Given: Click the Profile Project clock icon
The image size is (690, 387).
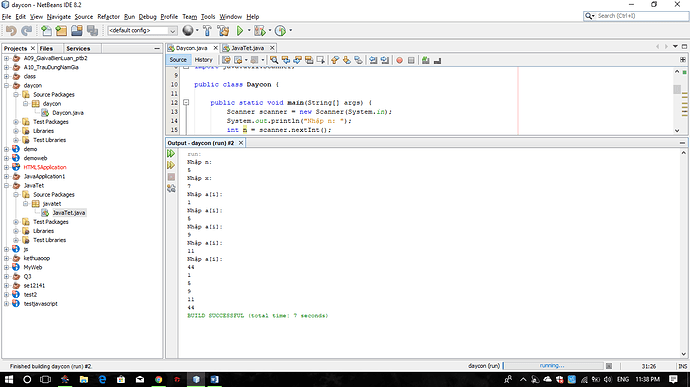Looking at the screenshot, I should click(280, 30).
